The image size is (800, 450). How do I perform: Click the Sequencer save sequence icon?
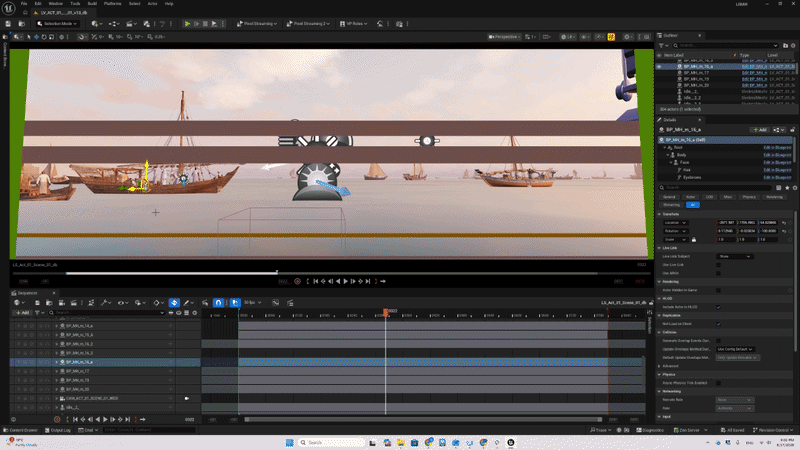click(x=37, y=303)
